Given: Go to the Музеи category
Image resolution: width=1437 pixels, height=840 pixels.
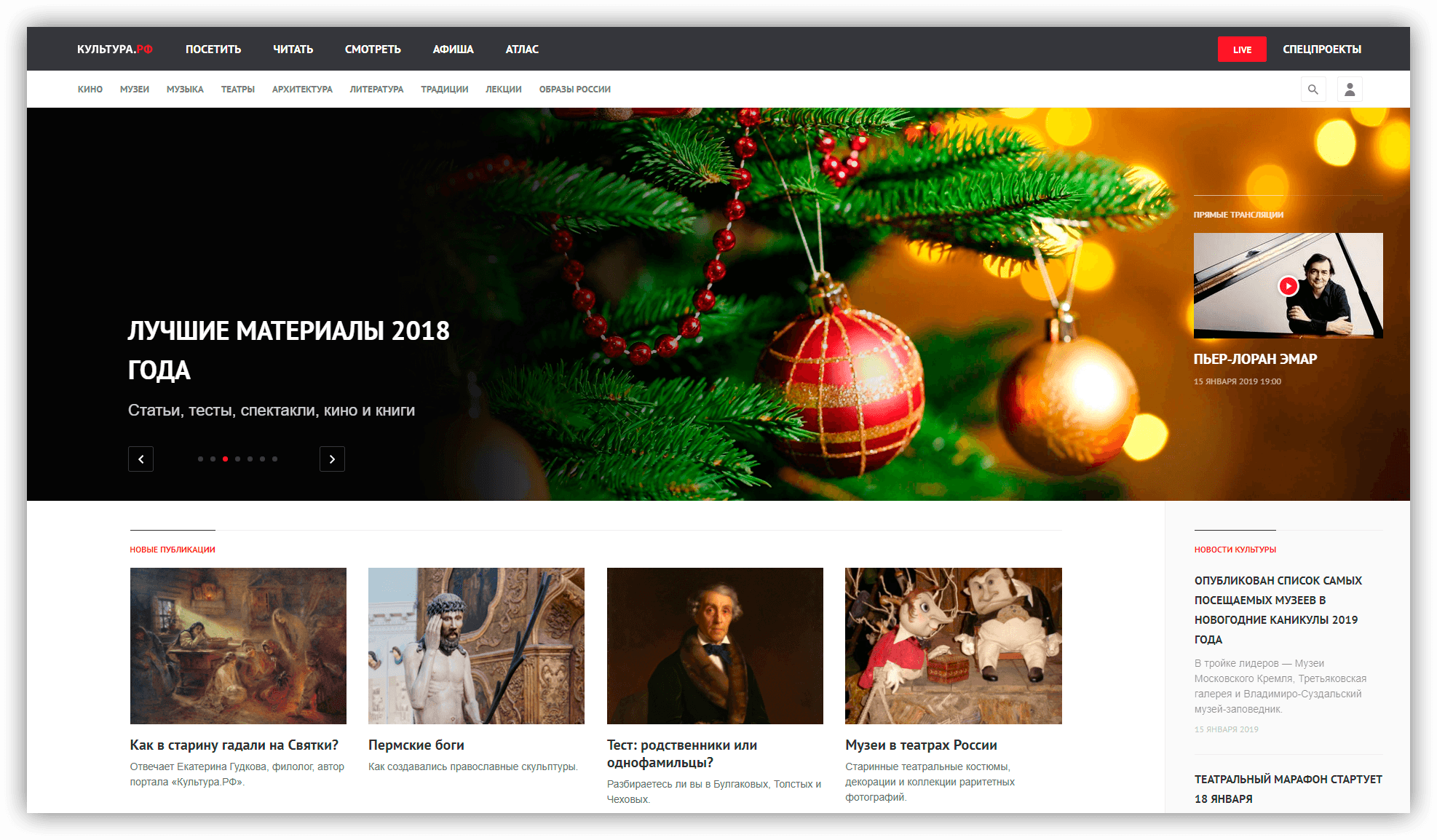Looking at the screenshot, I should 135,90.
